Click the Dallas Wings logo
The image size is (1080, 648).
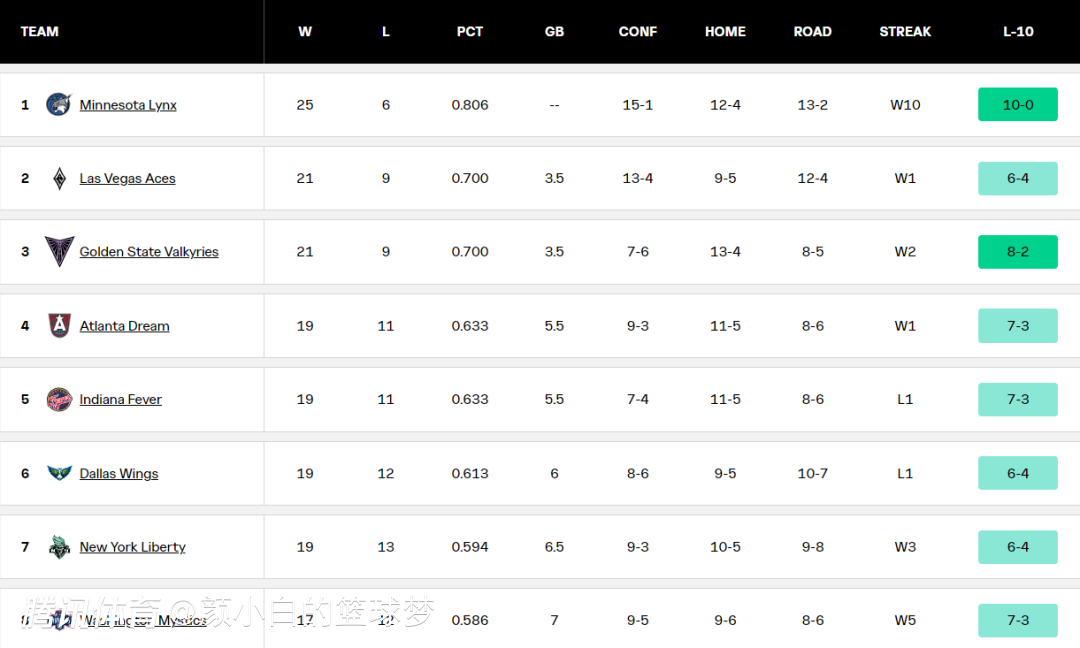(x=59, y=473)
